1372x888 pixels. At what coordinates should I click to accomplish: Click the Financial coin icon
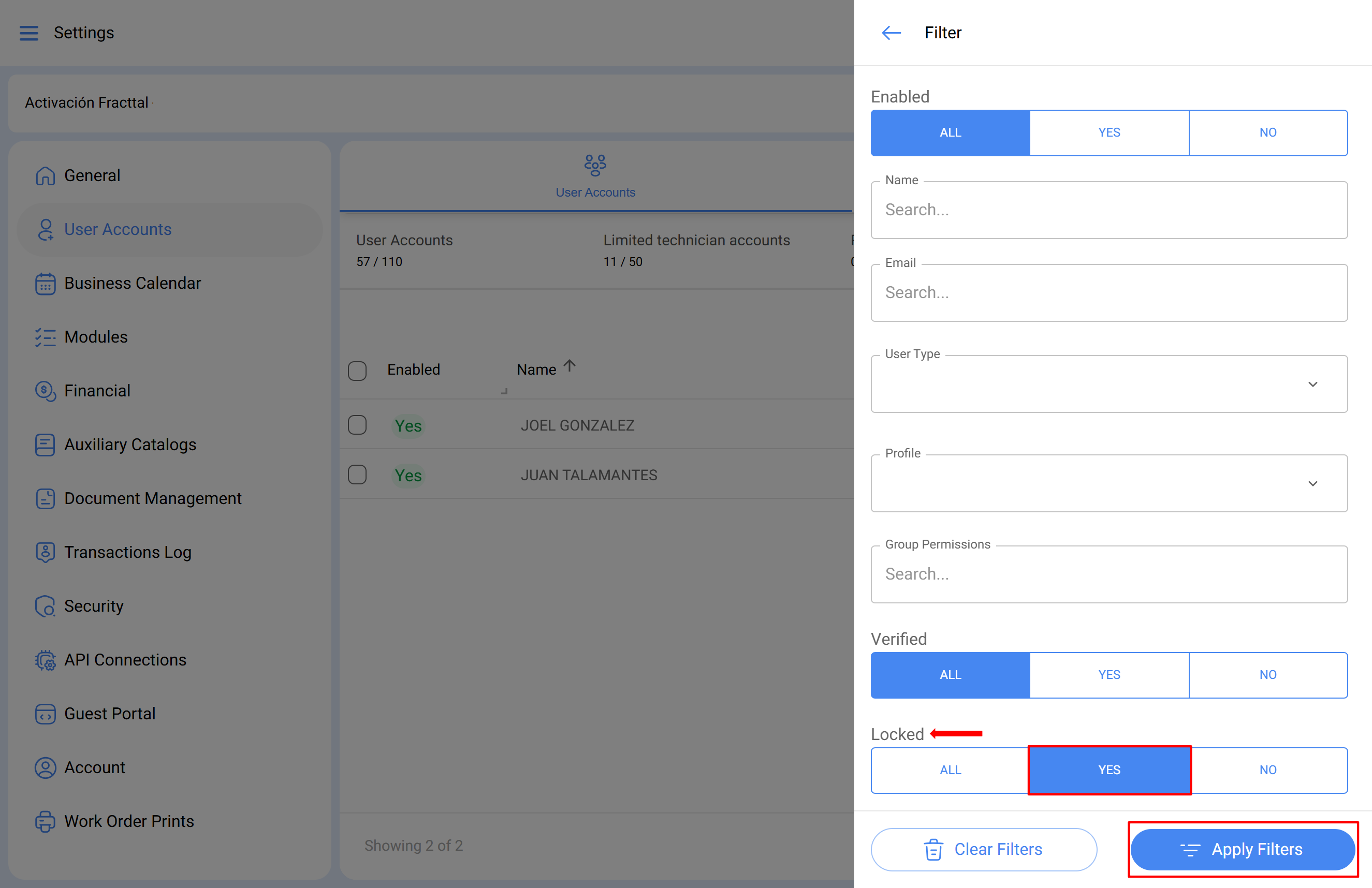[45, 391]
